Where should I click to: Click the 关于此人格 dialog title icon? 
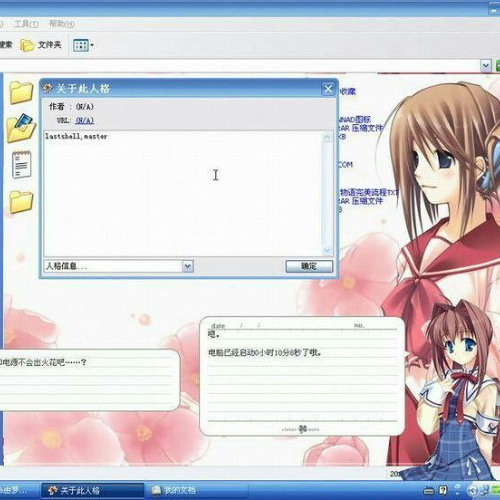(48, 88)
